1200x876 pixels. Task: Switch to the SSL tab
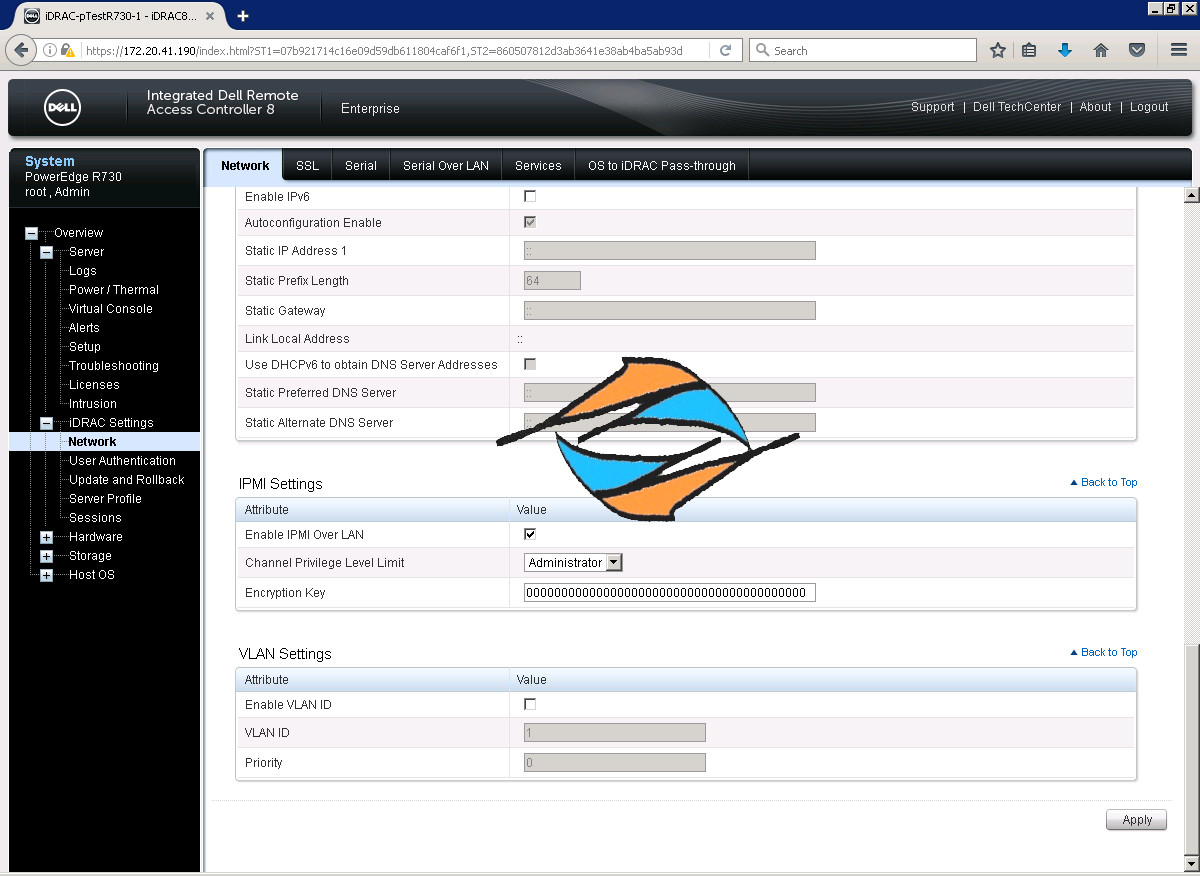307,166
